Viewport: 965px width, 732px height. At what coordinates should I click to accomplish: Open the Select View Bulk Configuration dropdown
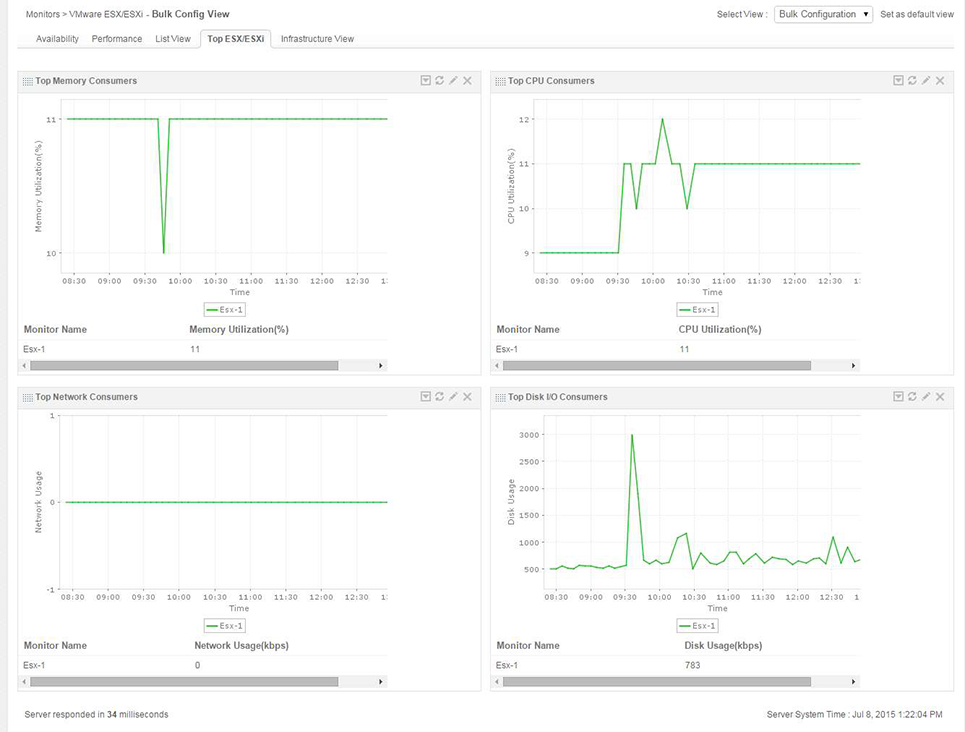pyautogui.click(x=823, y=14)
